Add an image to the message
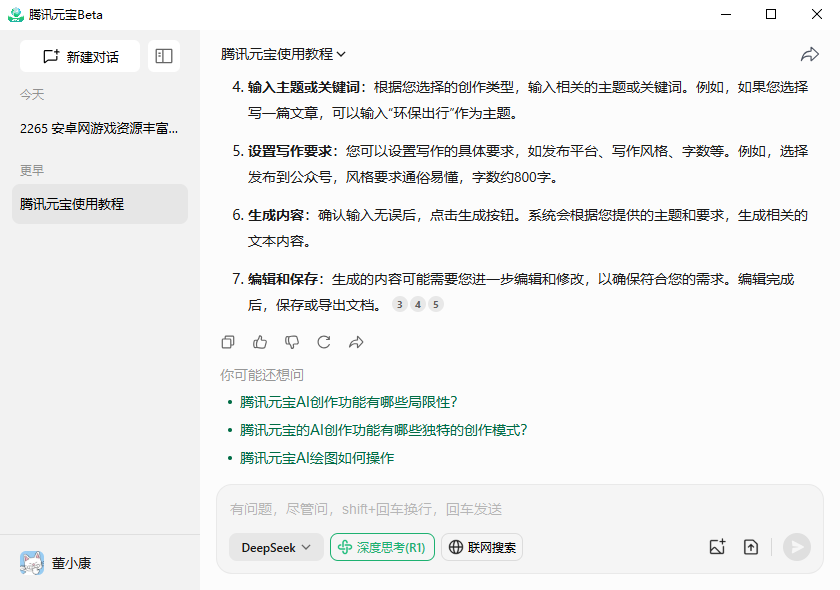This screenshot has width=840, height=590. (x=717, y=547)
